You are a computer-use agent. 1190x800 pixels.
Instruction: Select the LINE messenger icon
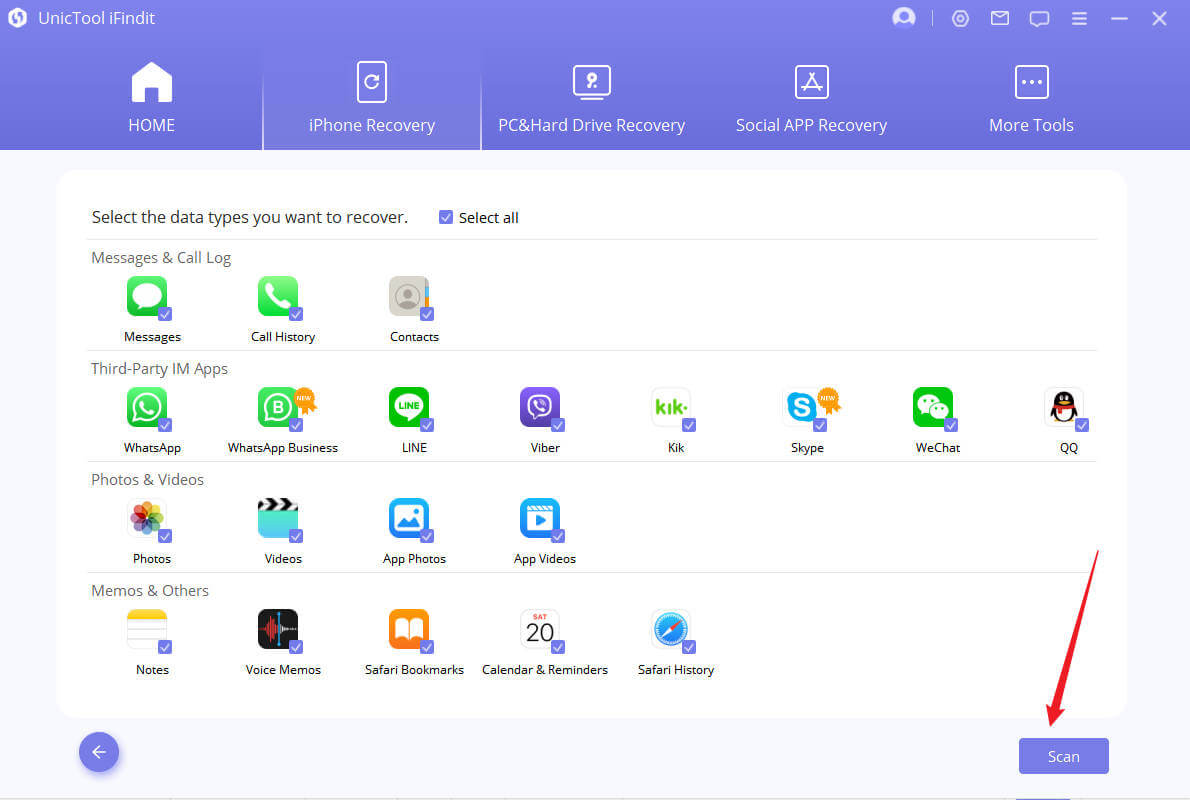[x=408, y=407]
